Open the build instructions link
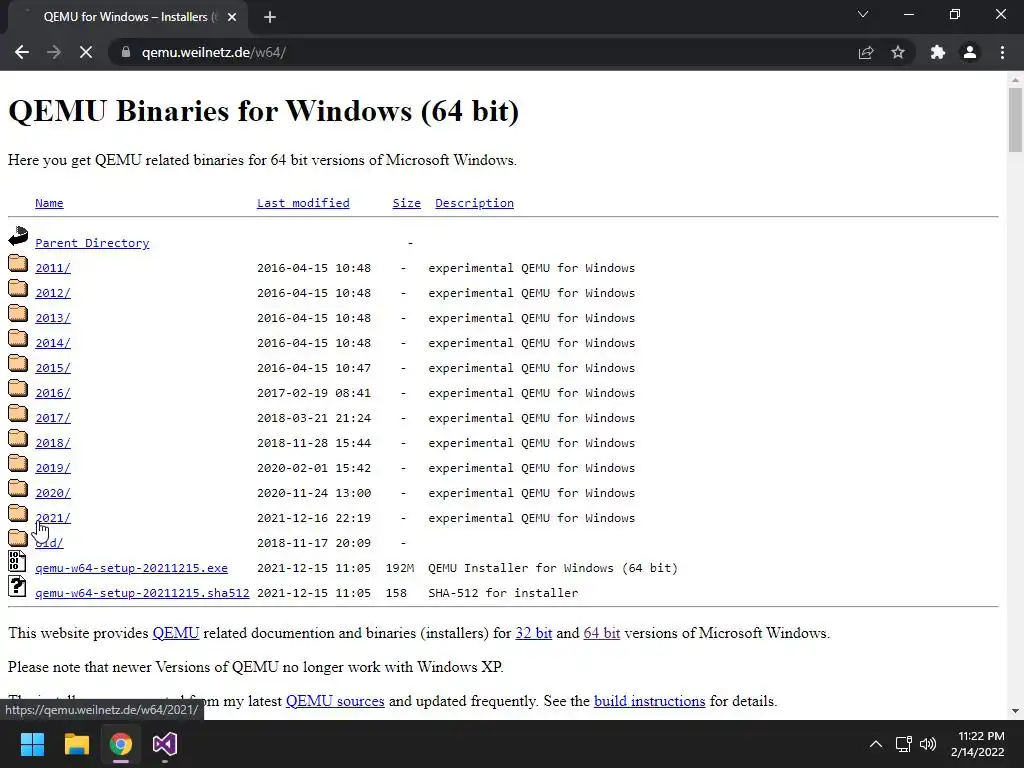This screenshot has width=1024, height=768. 650,701
